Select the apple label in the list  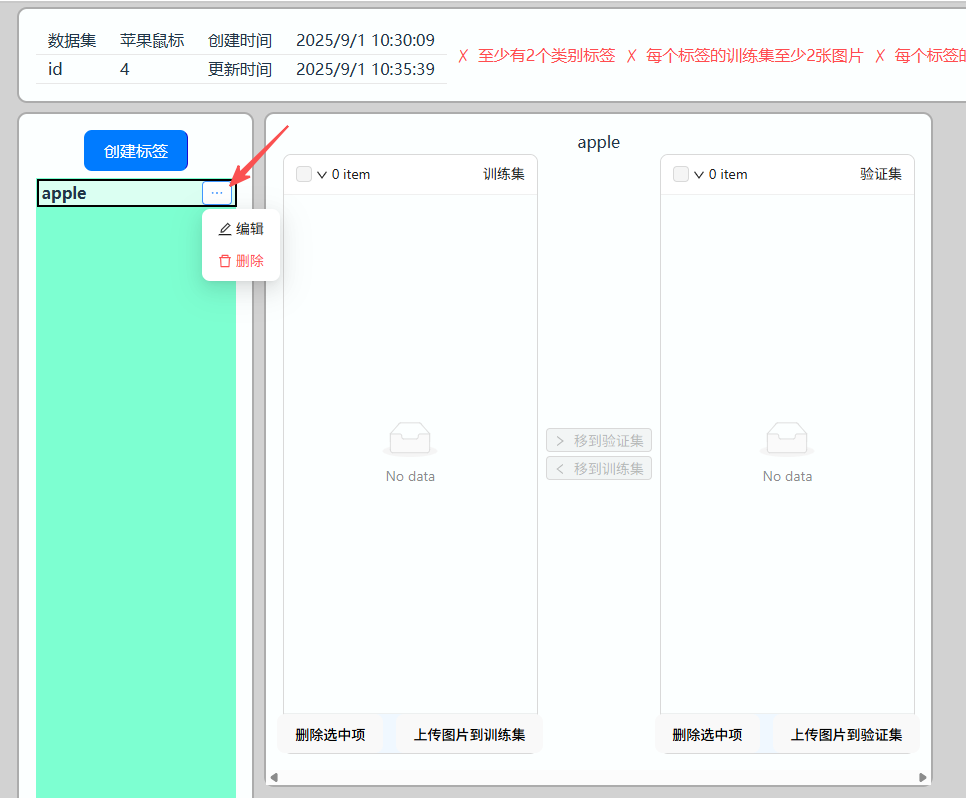click(x=110, y=193)
